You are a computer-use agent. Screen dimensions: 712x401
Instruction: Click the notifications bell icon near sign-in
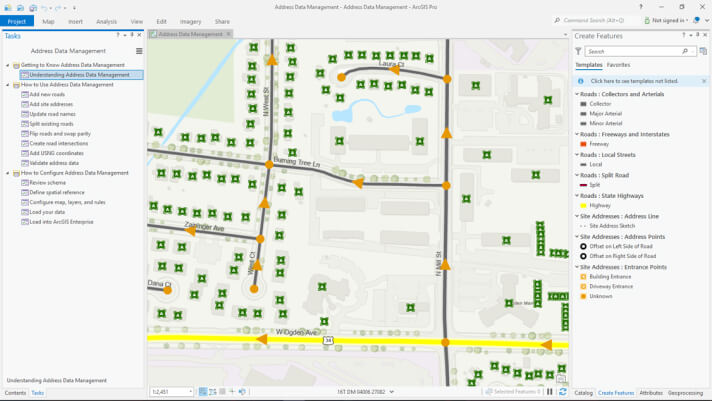[x=697, y=20]
